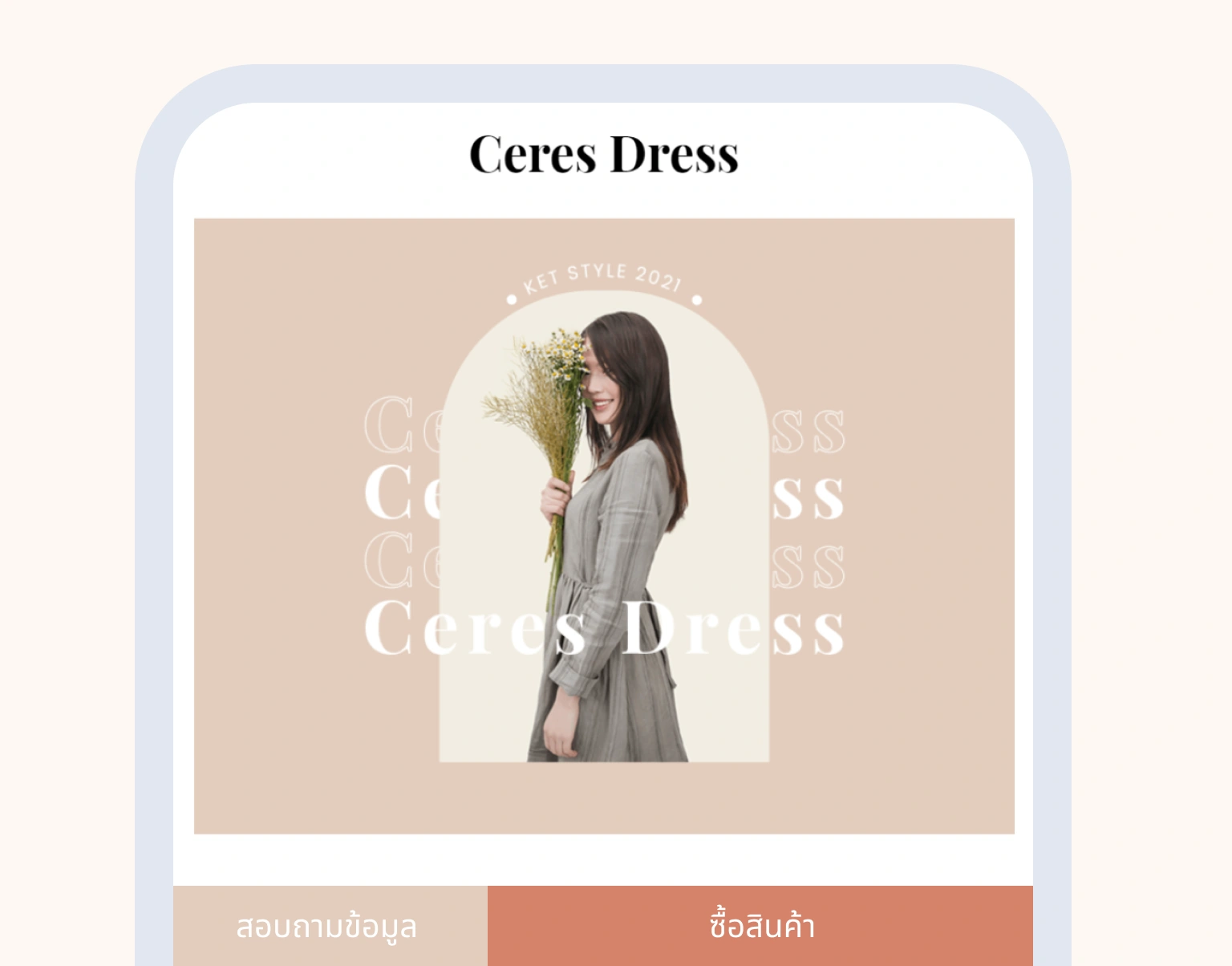Viewport: 1232px width, 966px height.
Task: Click the white dot right of 2021 text
Action: pyautogui.click(x=696, y=300)
